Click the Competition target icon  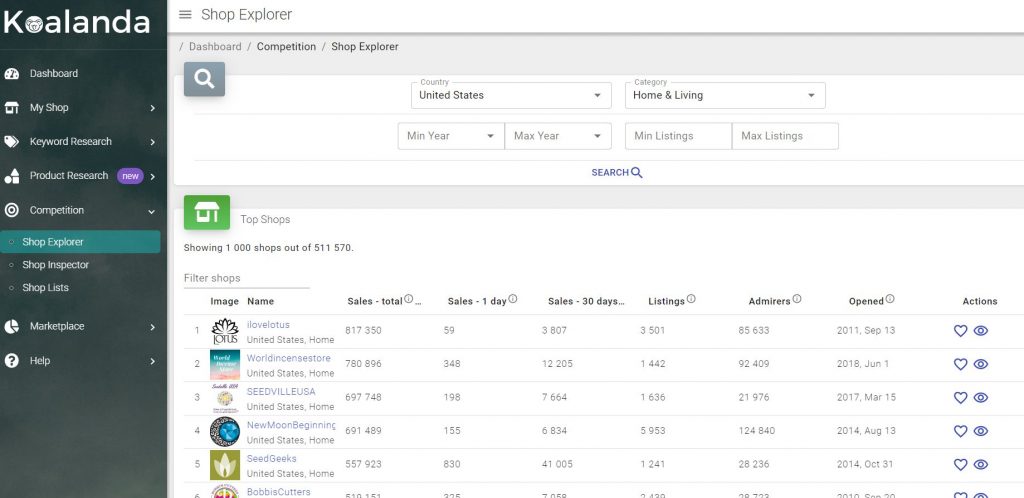pyautogui.click(x=12, y=210)
